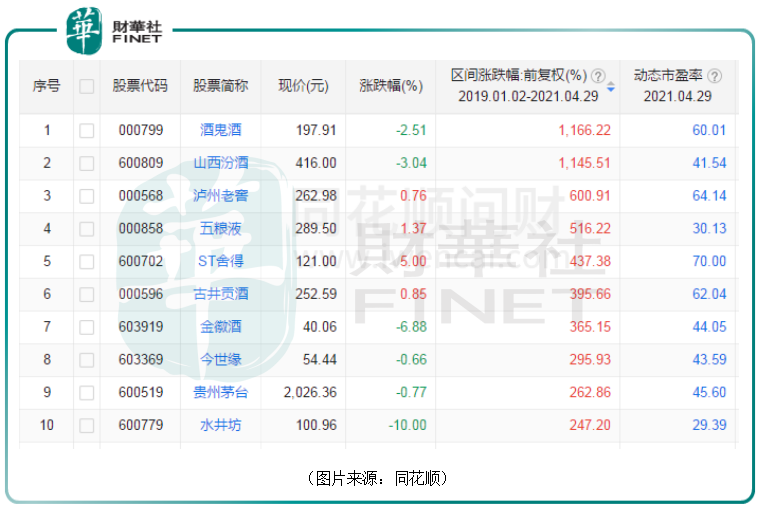Click change value -10.00
The width and height of the screenshot is (763, 508).
[407, 425]
